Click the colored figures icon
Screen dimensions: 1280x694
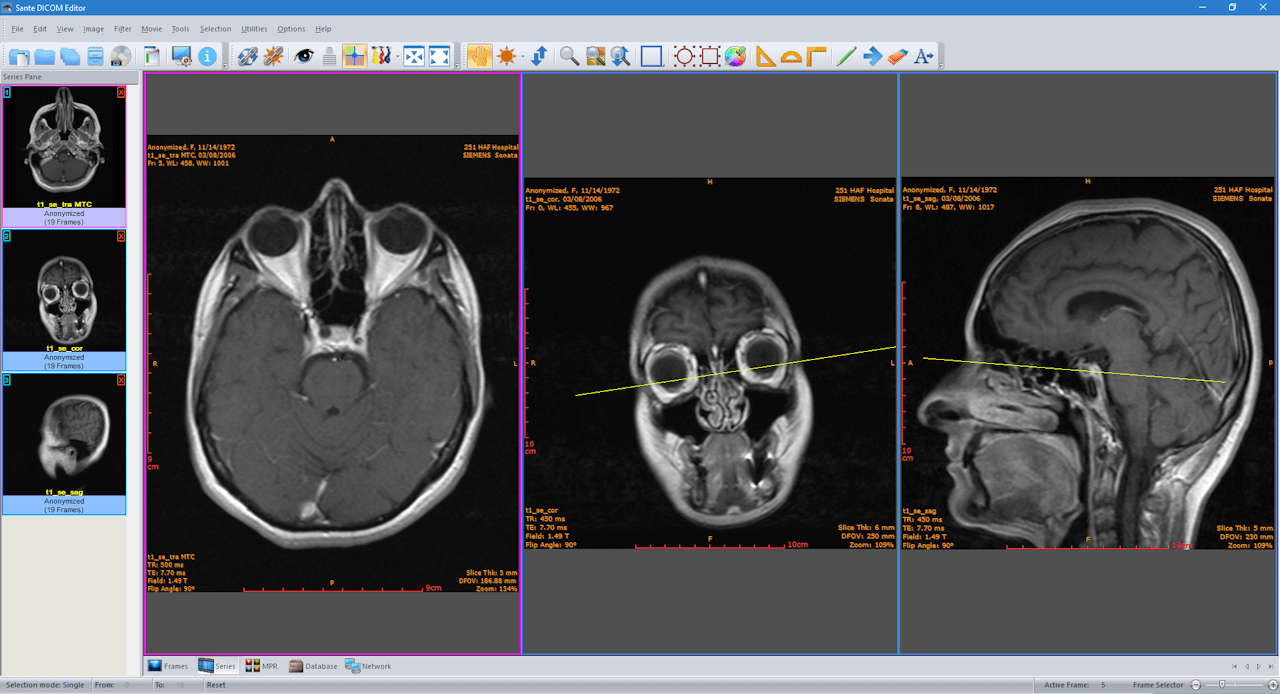click(380, 56)
